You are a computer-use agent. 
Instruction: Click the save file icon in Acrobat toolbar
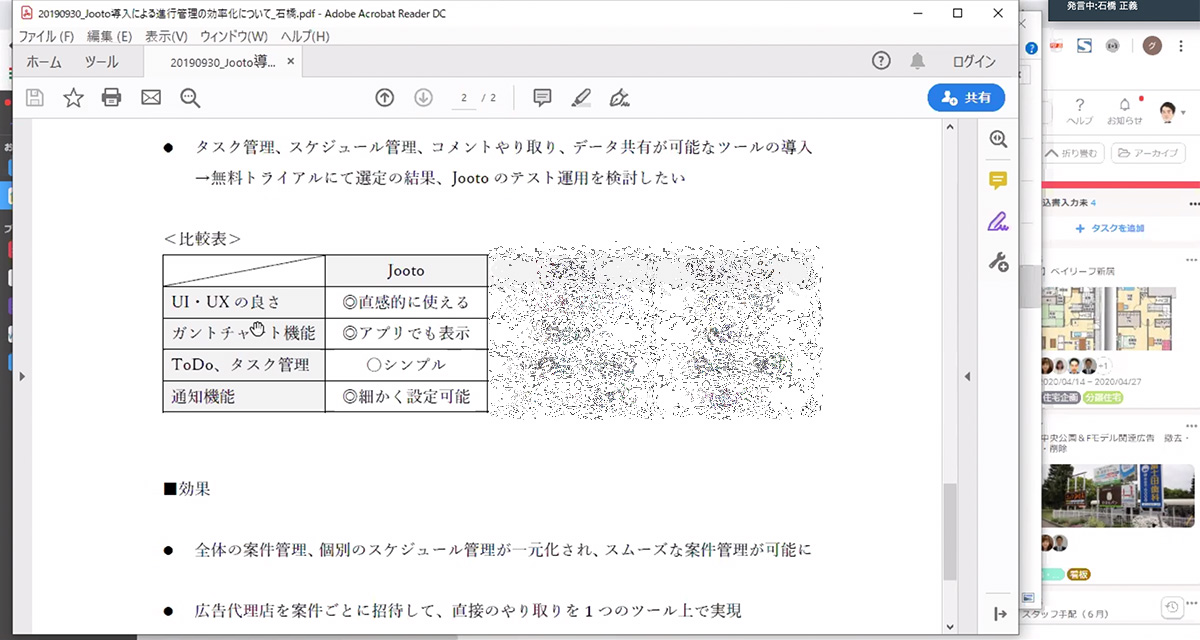(35, 97)
